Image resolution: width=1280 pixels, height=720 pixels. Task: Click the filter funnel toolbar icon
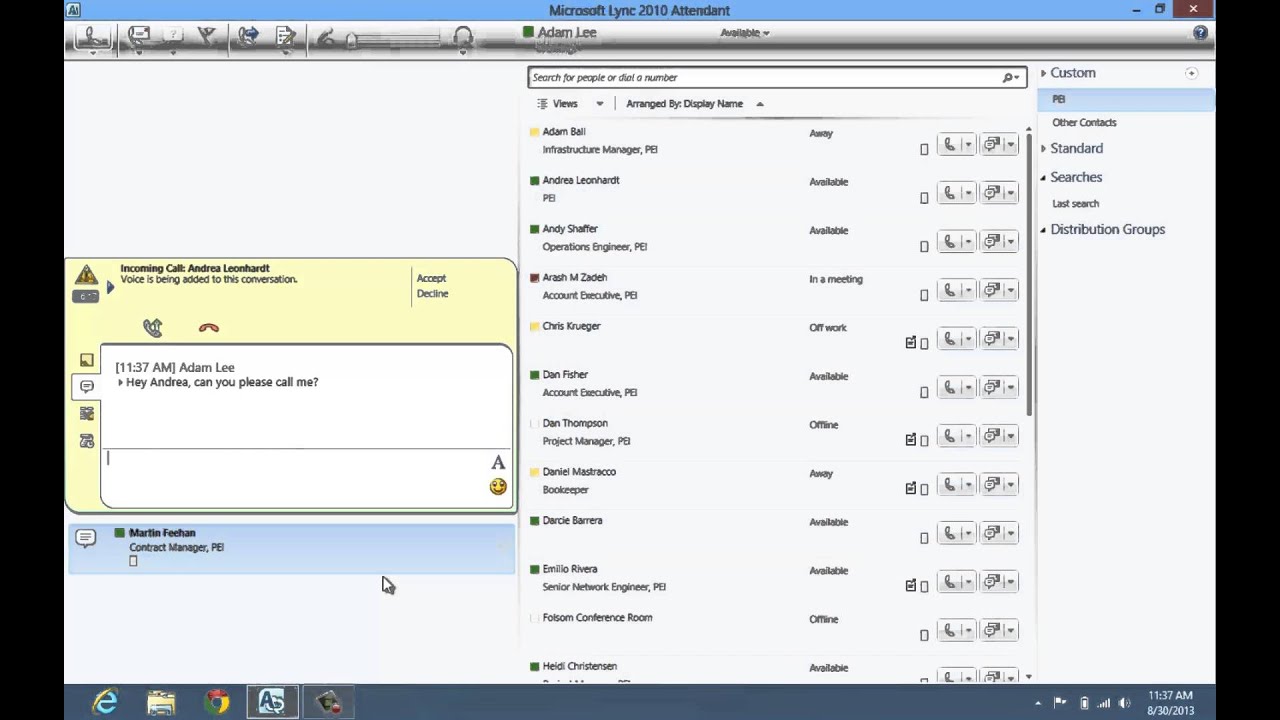coord(207,37)
